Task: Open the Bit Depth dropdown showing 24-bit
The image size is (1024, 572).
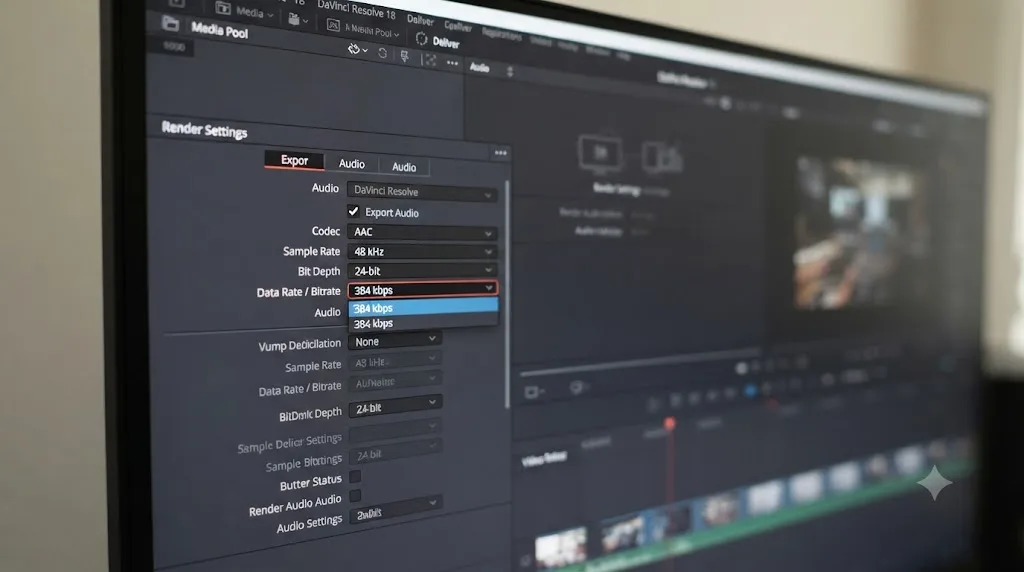Action: pyautogui.click(x=422, y=270)
